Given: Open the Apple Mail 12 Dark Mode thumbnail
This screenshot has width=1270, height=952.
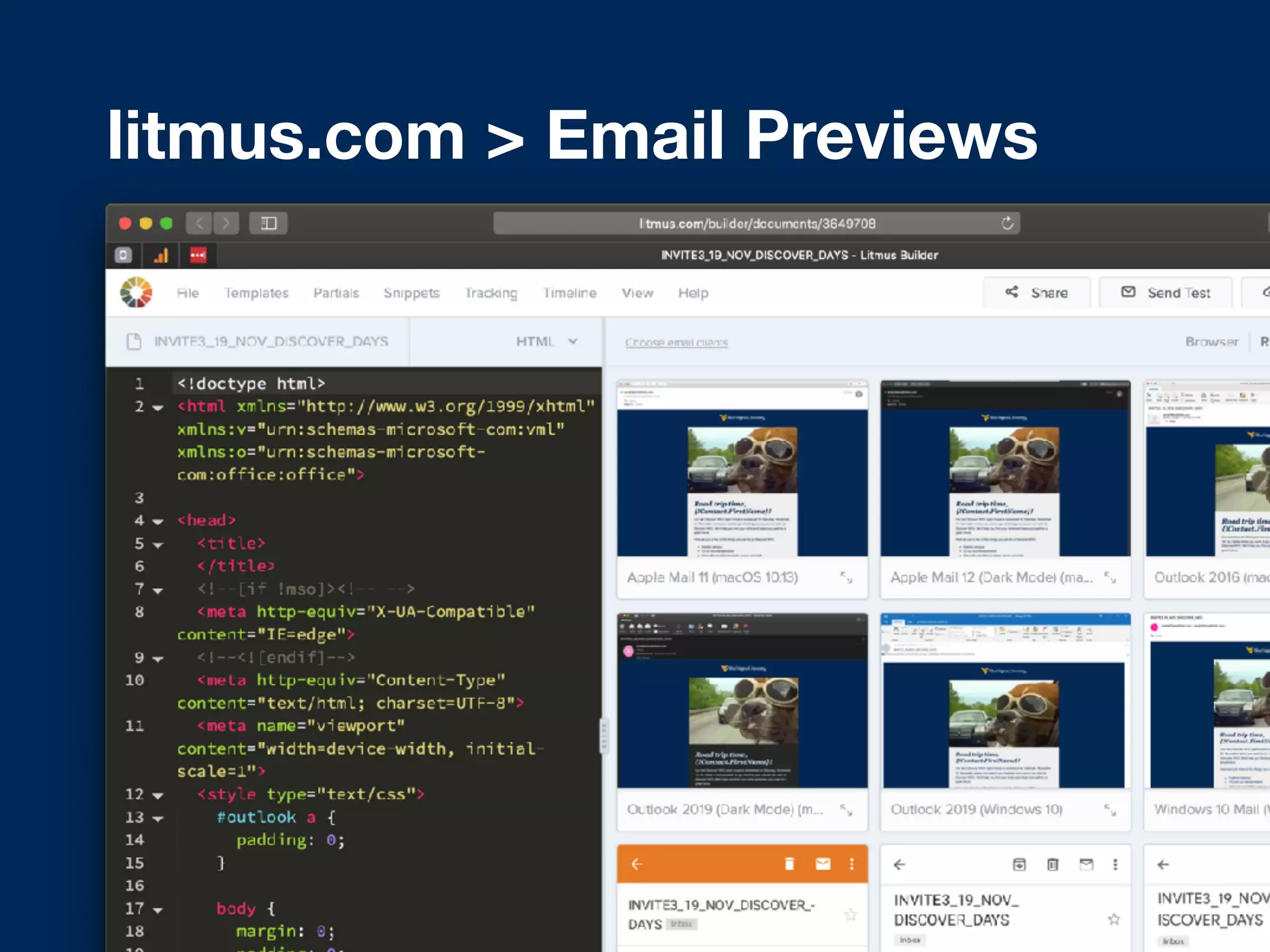Looking at the screenshot, I should point(1005,469).
